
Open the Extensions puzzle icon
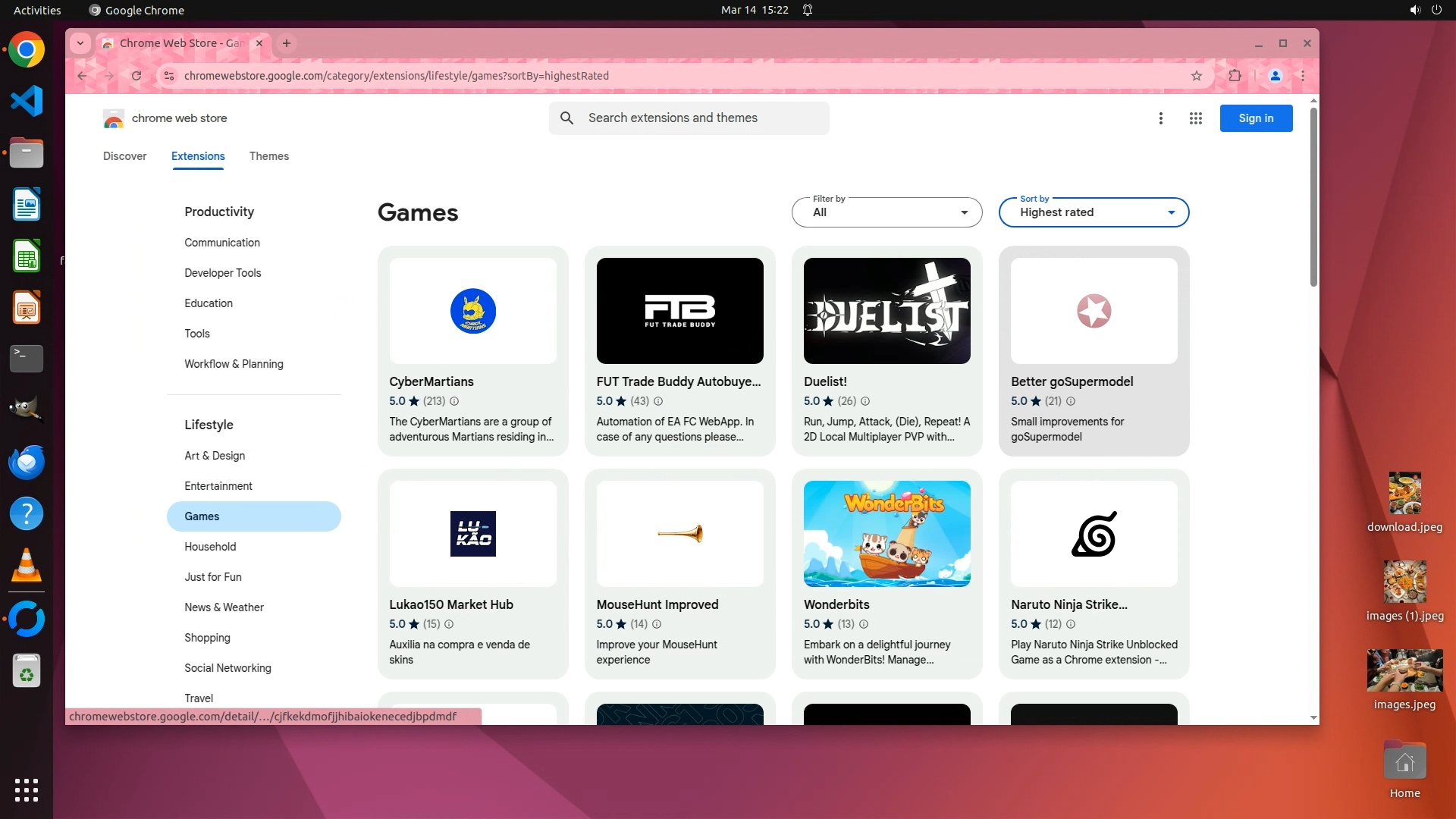point(1235,76)
